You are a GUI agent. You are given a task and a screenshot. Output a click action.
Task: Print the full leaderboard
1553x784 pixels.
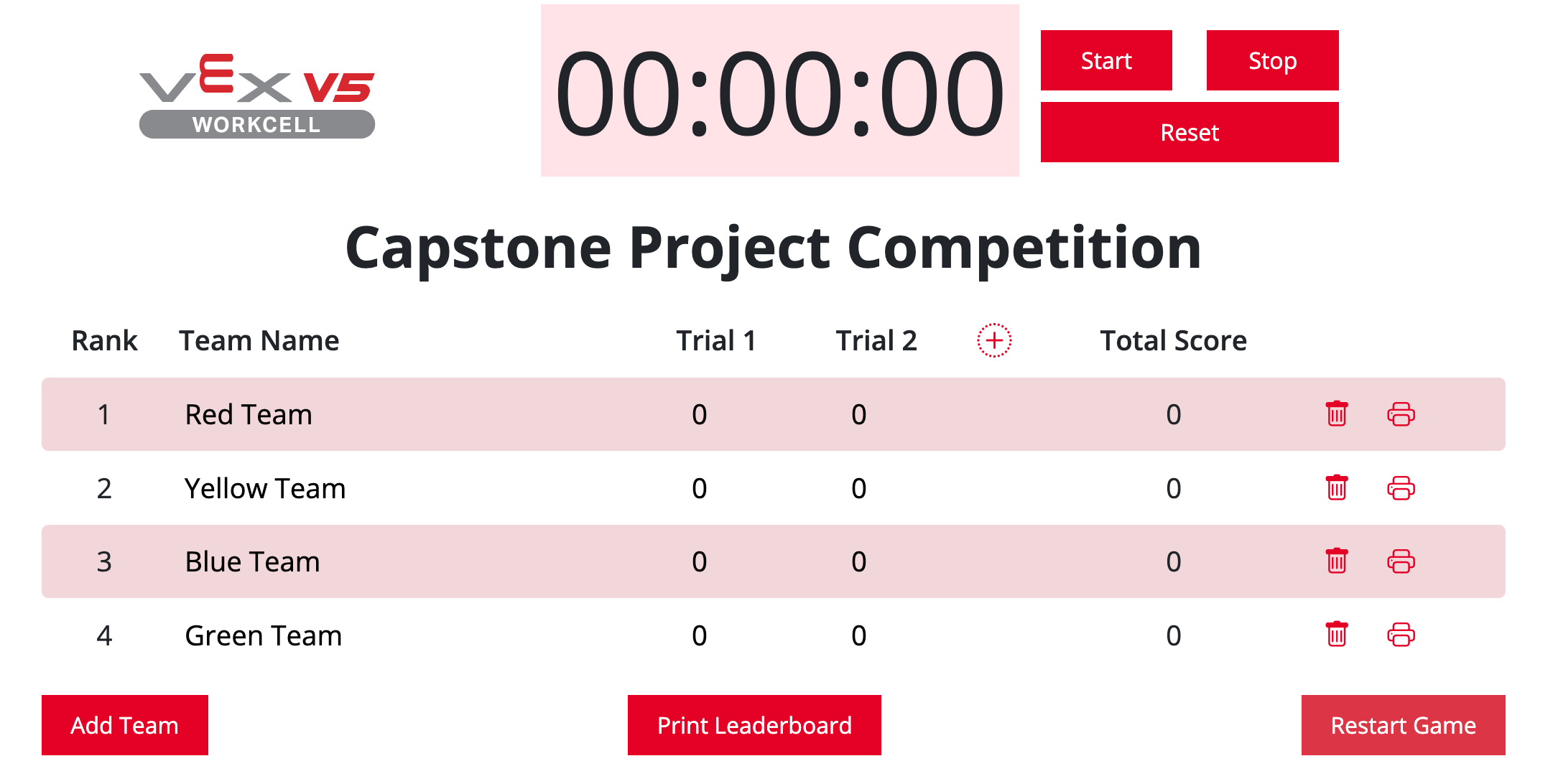click(754, 725)
